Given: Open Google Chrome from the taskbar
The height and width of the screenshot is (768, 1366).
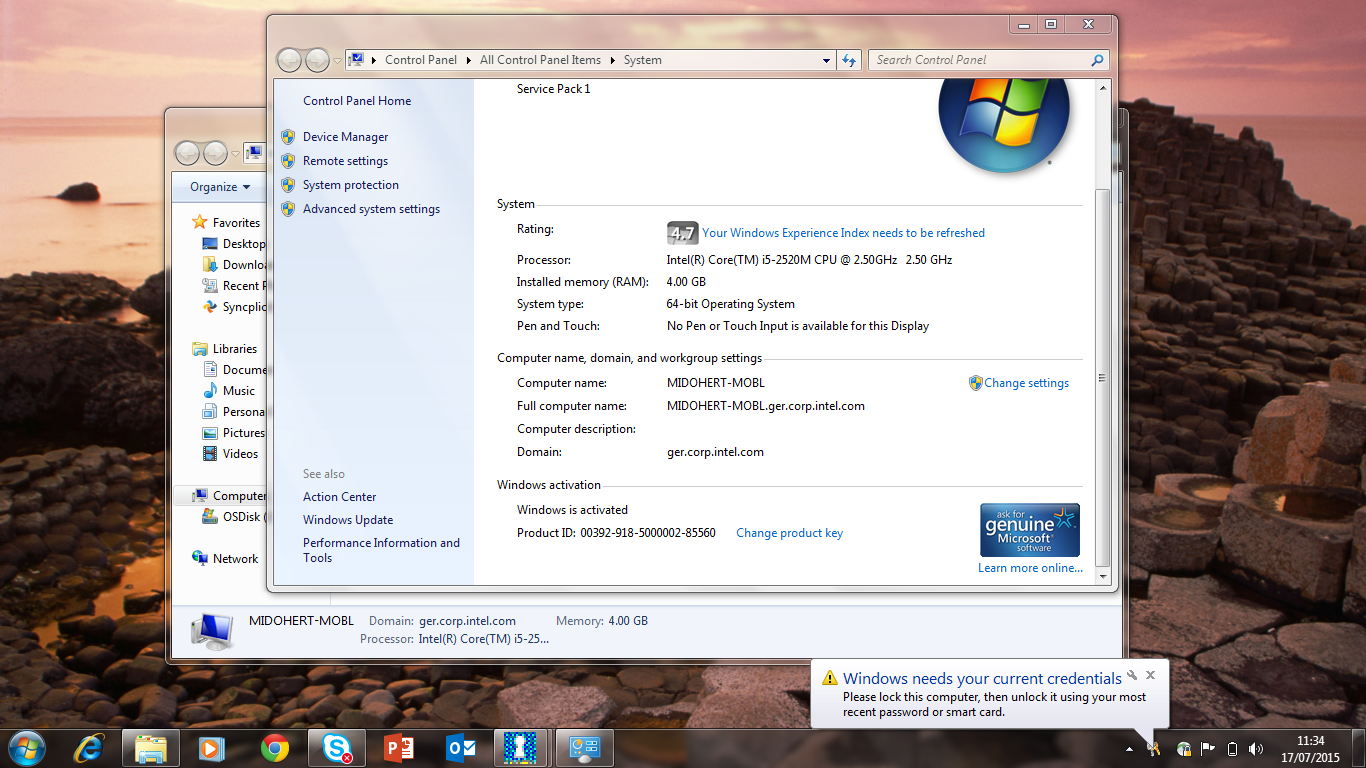Looking at the screenshot, I should click(275, 748).
